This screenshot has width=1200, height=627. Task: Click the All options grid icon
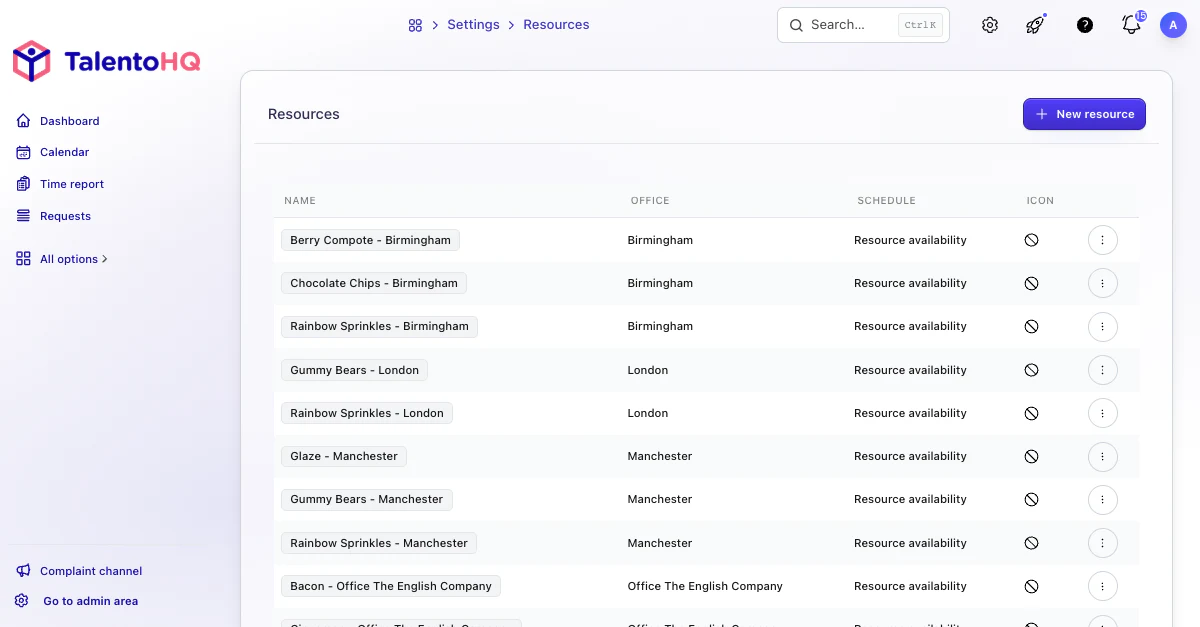(24, 259)
